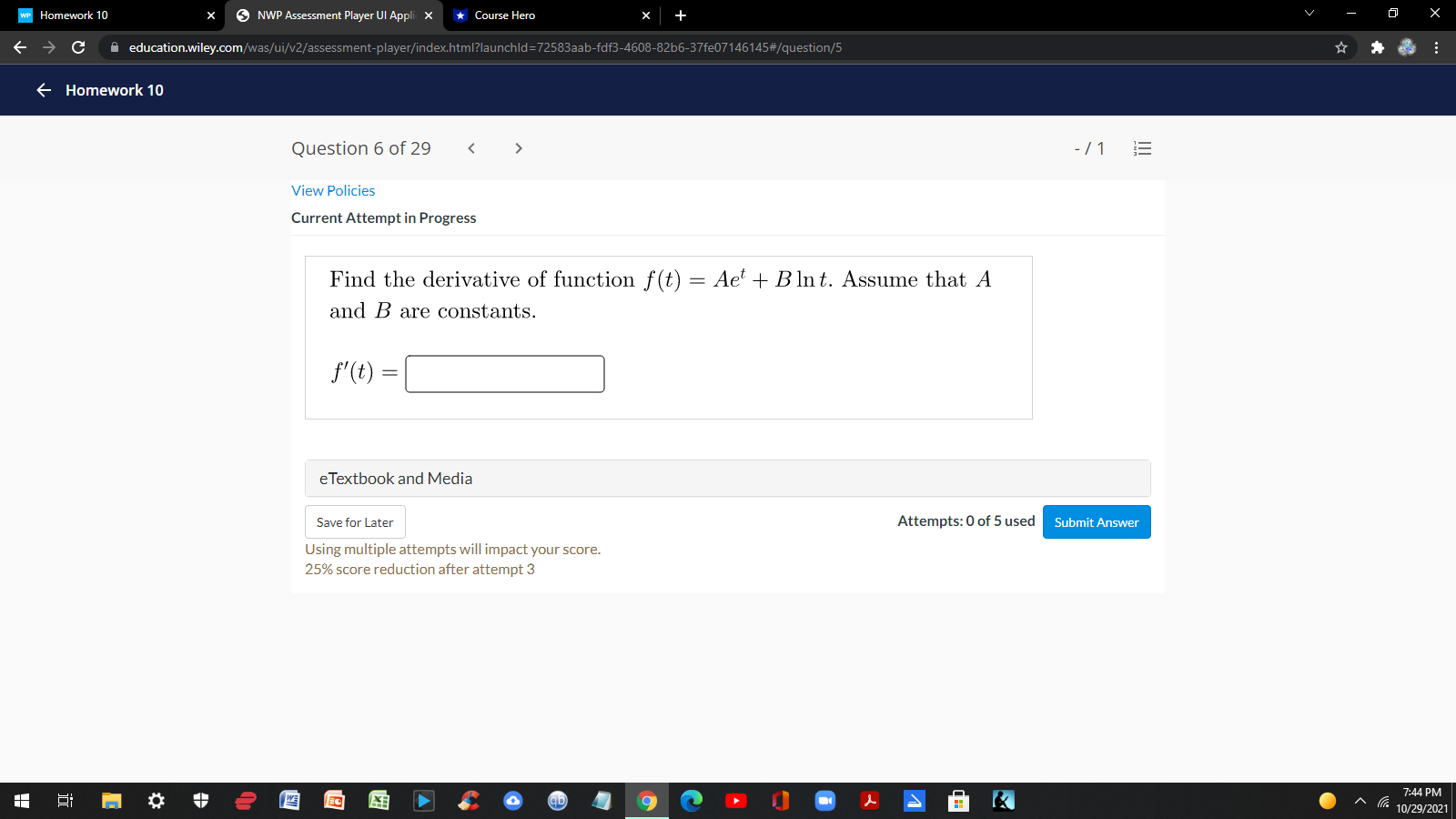Image resolution: width=1456 pixels, height=819 pixels.
Task: Open the Chrome extensions puzzle icon
Action: click(x=1377, y=47)
